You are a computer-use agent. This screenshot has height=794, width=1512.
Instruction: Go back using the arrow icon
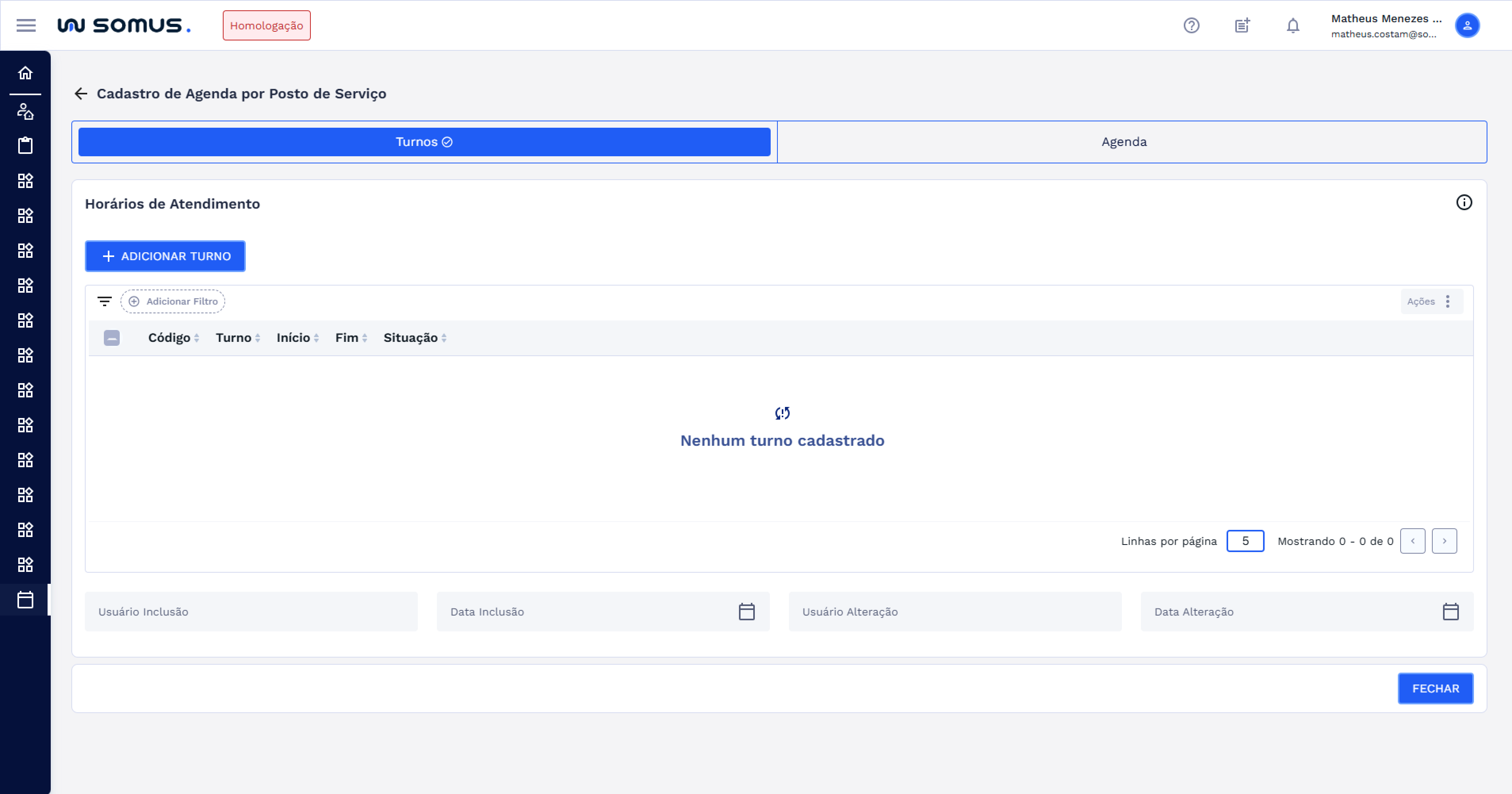[81, 93]
